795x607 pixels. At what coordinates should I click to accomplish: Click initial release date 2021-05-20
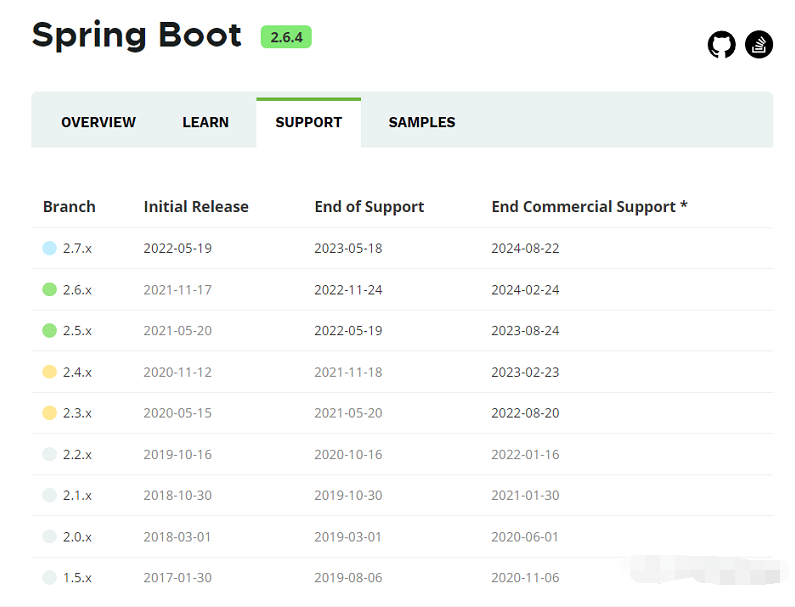177,331
